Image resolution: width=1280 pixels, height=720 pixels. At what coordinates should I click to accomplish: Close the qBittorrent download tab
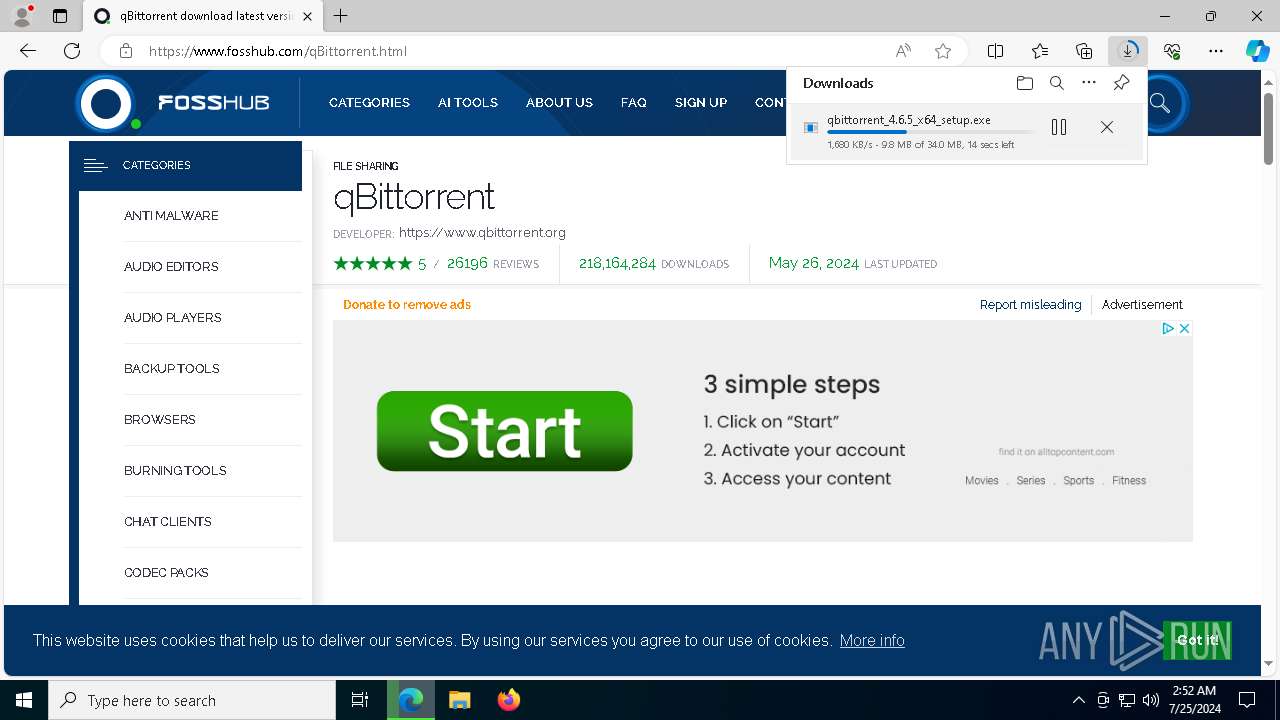coord(307,16)
